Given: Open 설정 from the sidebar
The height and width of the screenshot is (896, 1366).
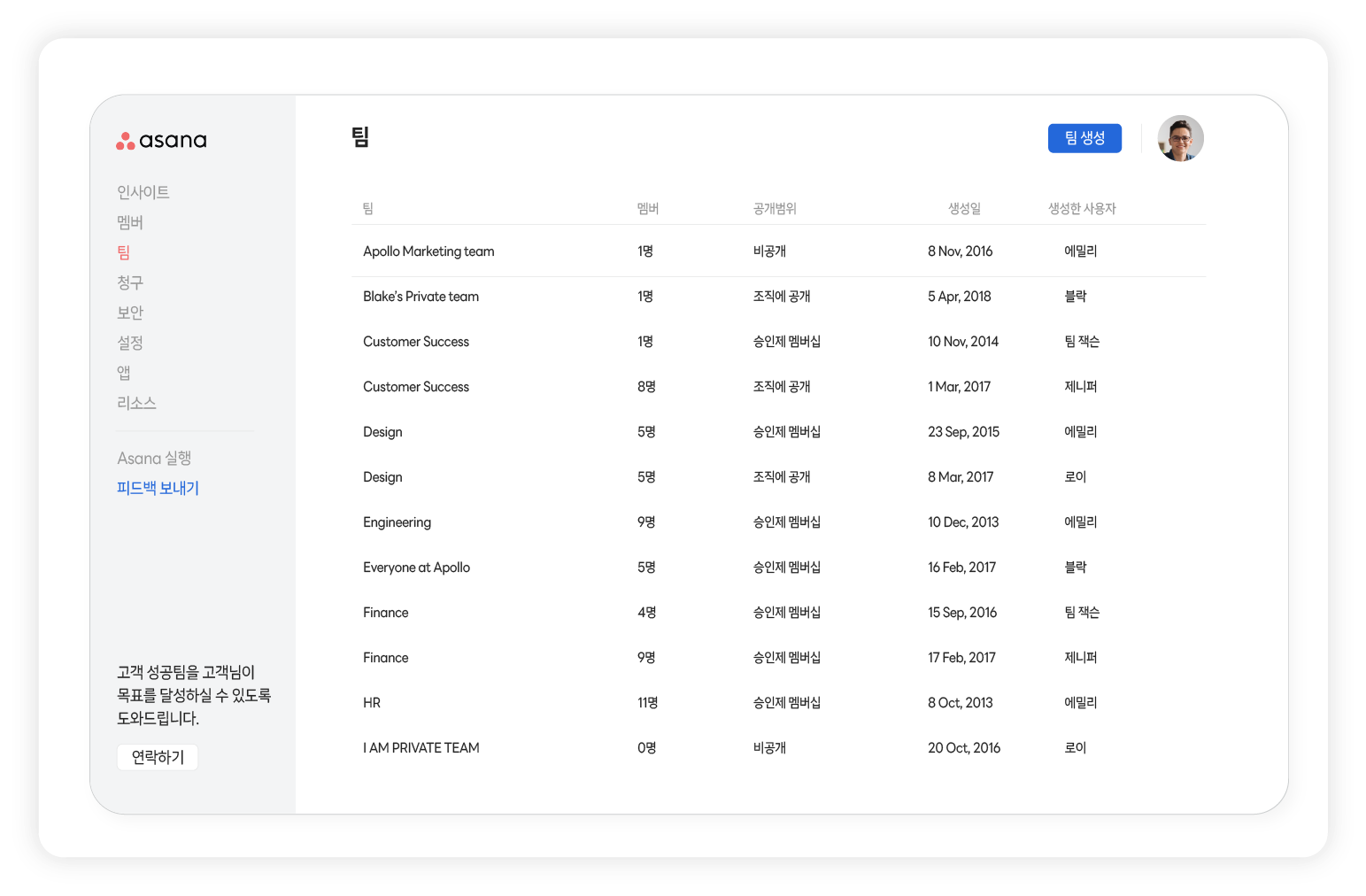Looking at the screenshot, I should click(130, 343).
